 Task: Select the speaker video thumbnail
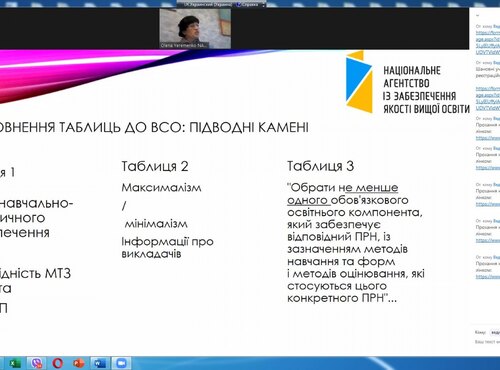click(x=195, y=28)
